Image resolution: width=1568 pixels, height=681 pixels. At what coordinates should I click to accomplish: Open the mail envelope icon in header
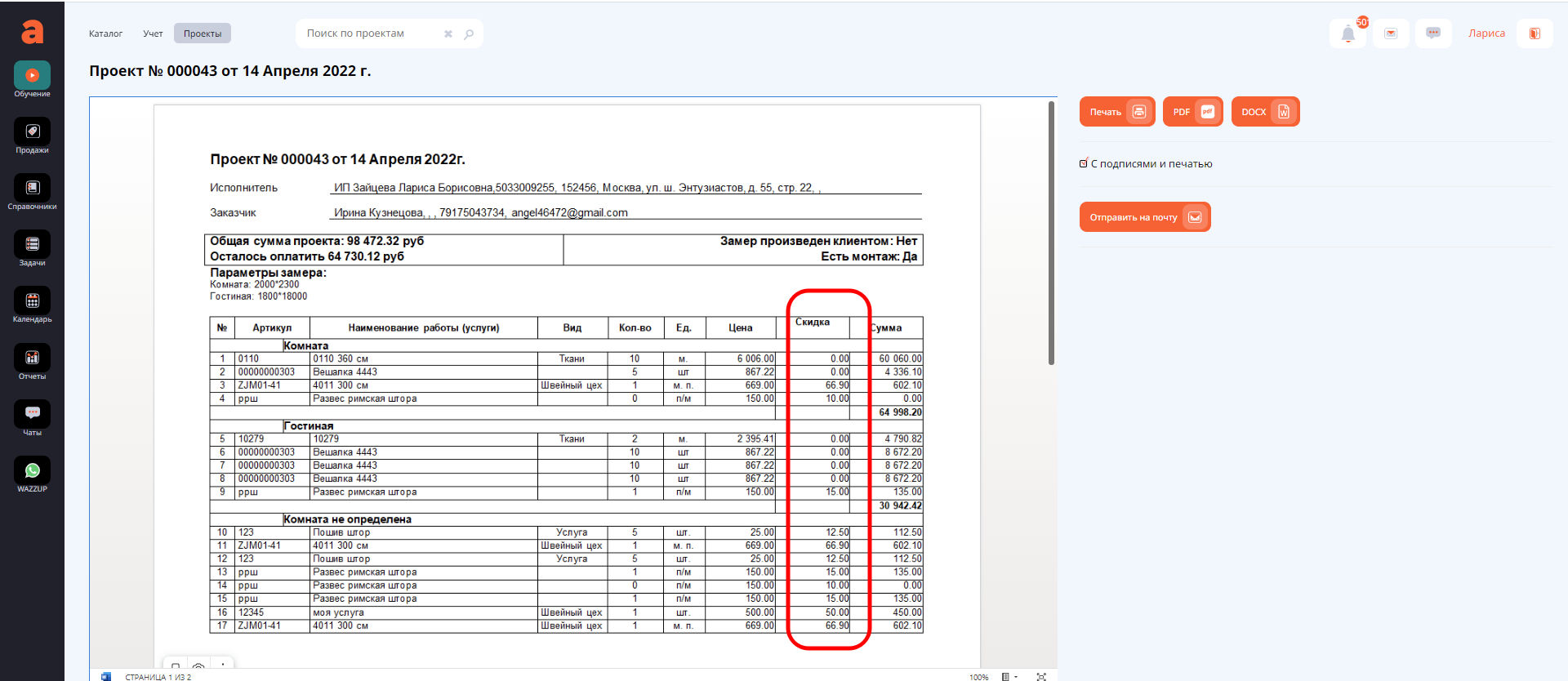tap(1391, 33)
